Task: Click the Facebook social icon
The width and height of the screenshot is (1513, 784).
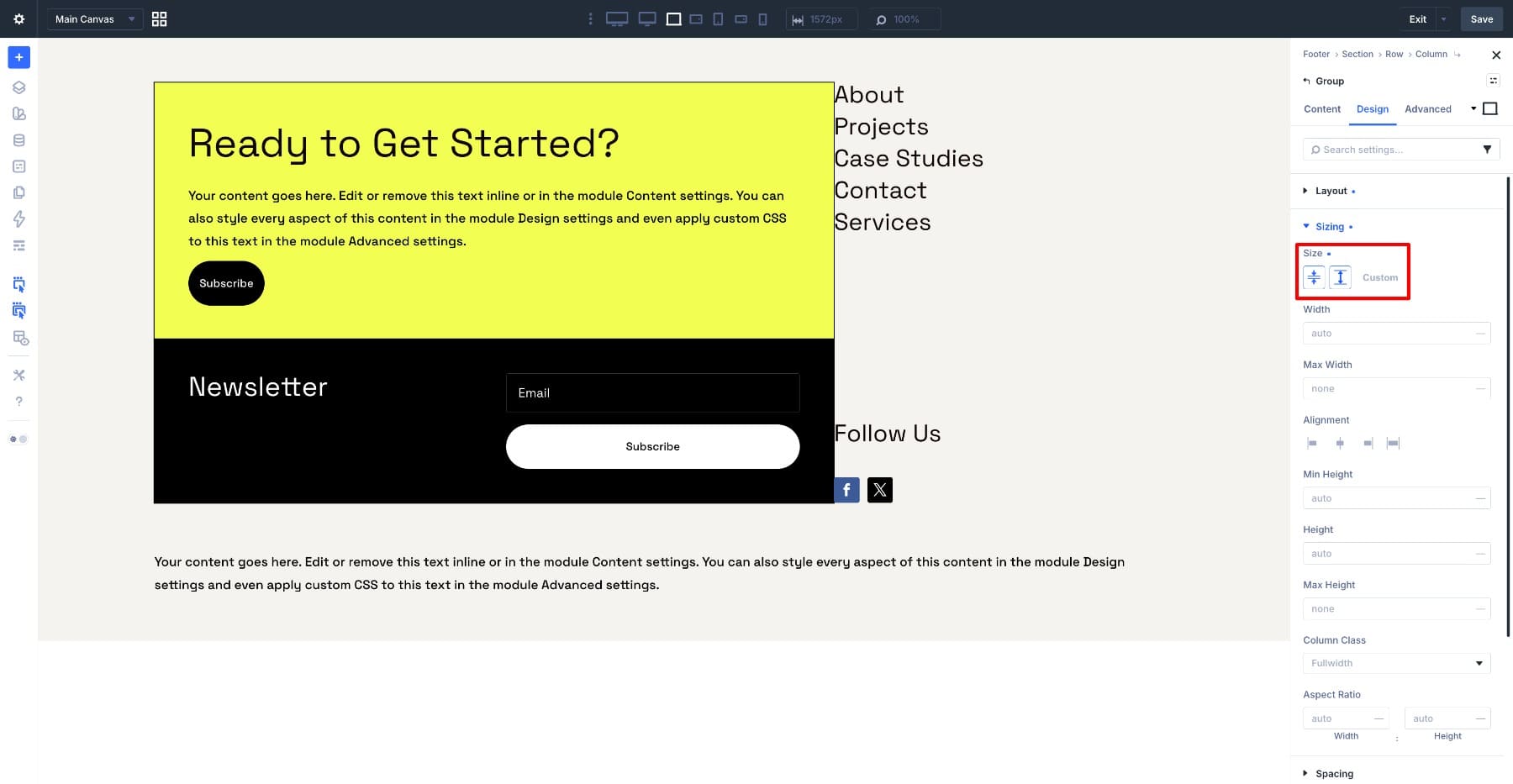Action: pos(846,490)
